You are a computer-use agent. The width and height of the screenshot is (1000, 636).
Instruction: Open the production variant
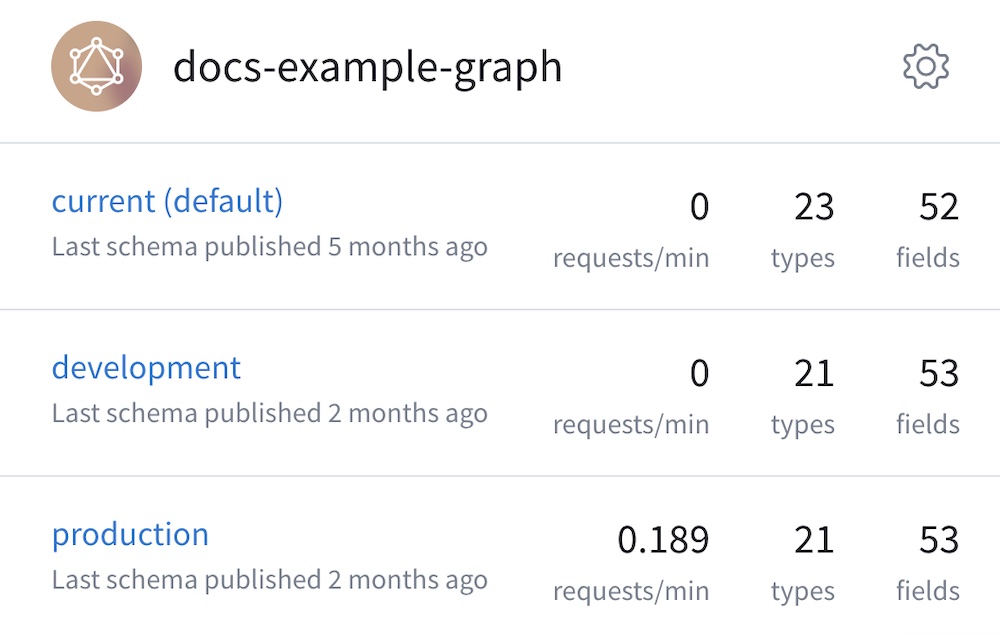tap(130, 534)
